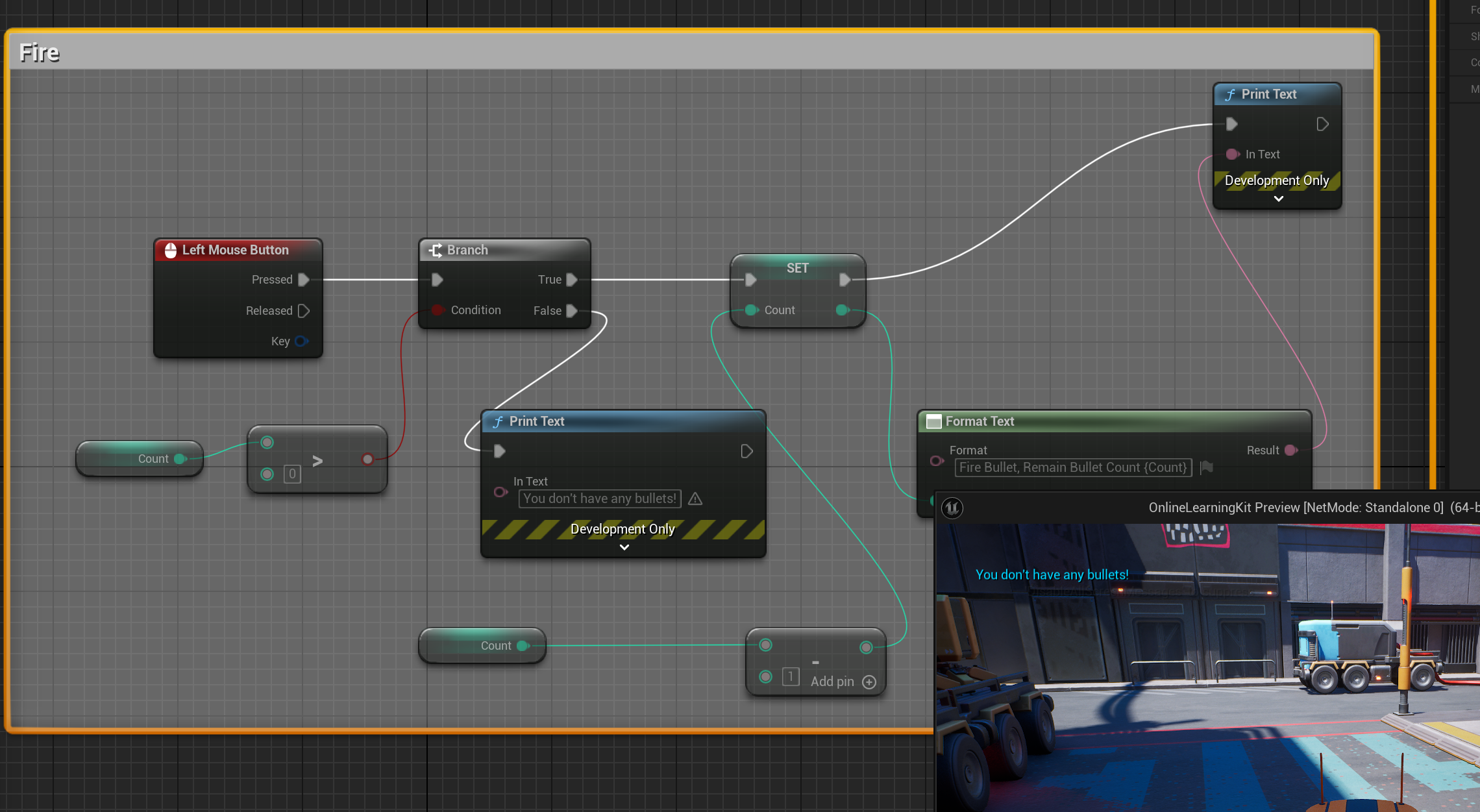Click the Branch Condition boolean pin

click(x=438, y=310)
